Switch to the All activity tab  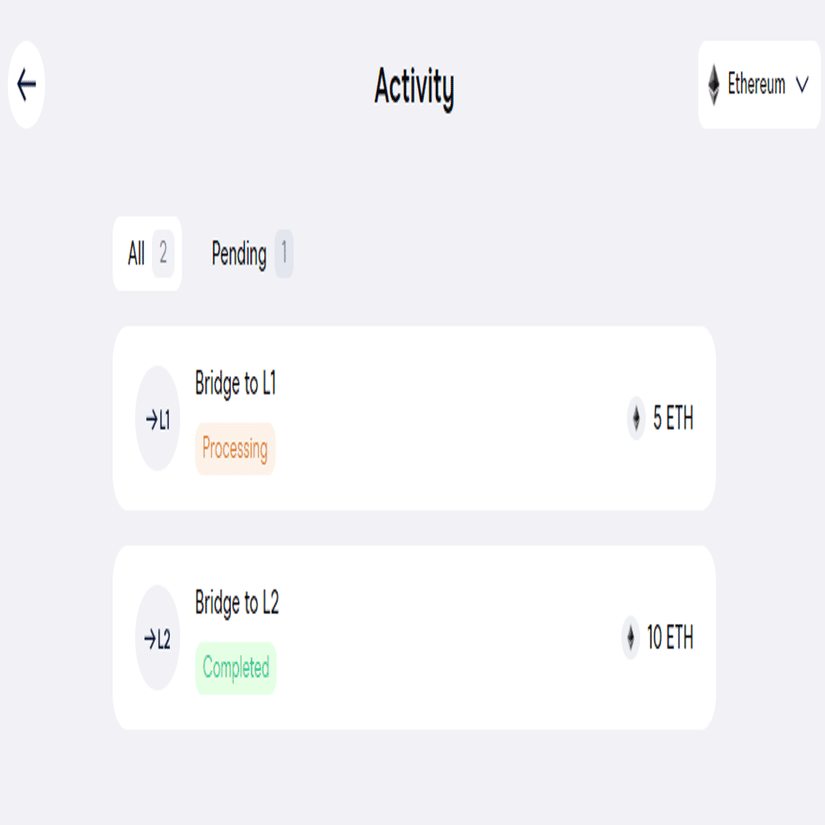(137, 254)
